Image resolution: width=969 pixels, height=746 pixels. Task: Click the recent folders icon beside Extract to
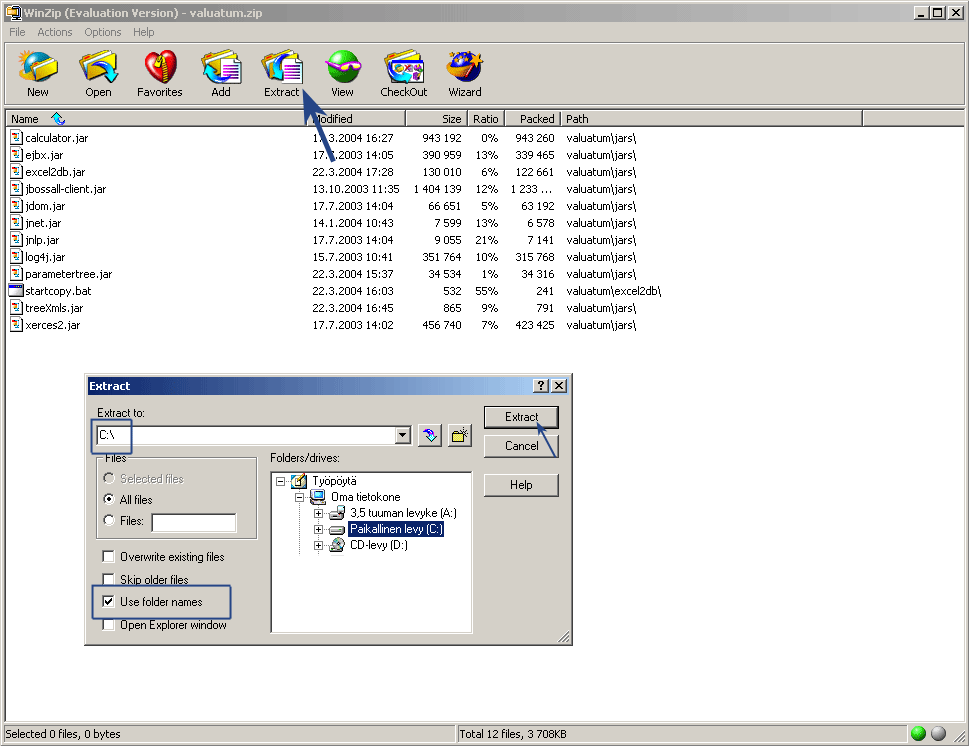coord(430,436)
